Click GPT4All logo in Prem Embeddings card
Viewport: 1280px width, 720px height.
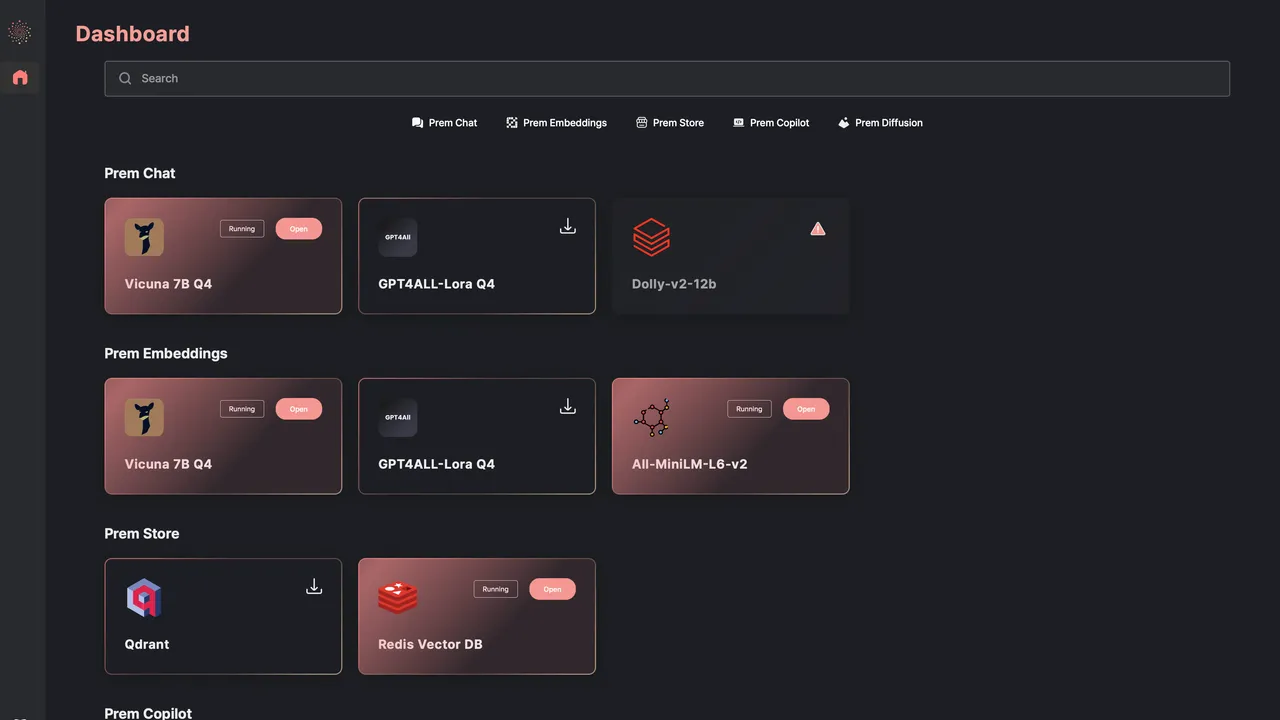tap(398, 417)
